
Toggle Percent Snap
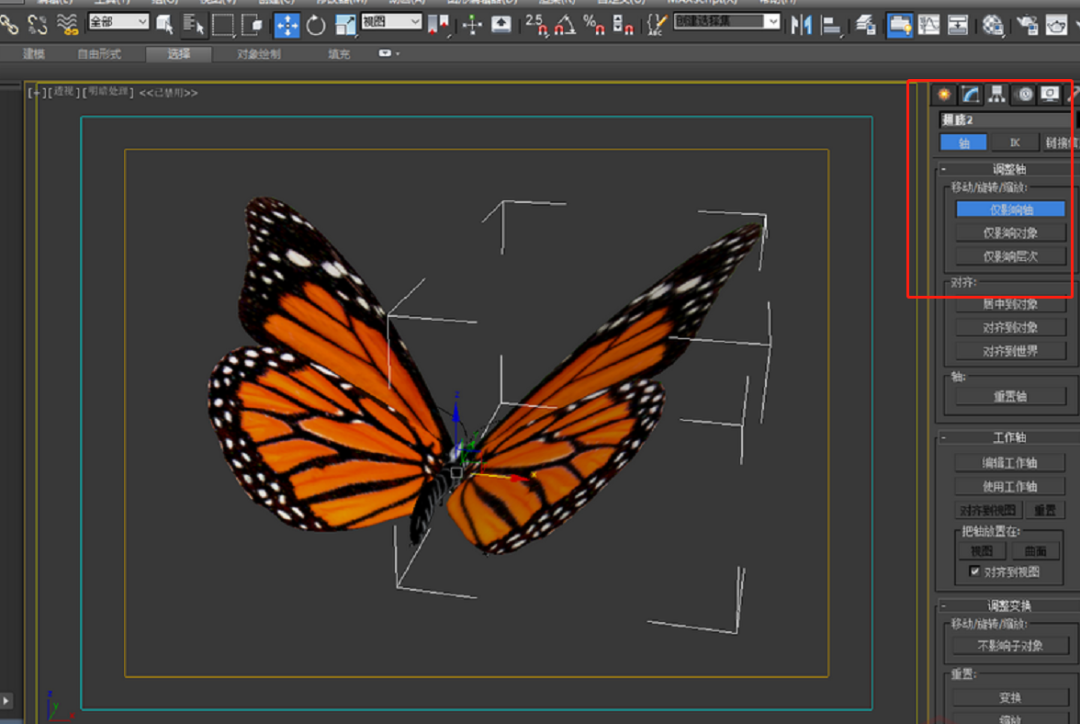(x=594, y=25)
